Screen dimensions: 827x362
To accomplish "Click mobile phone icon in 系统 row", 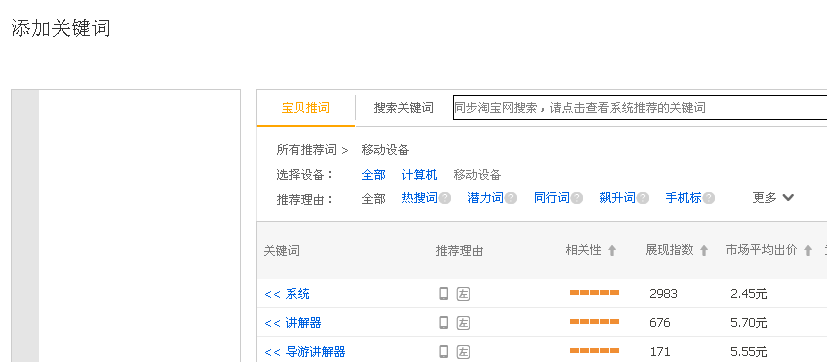I will click(x=444, y=294).
